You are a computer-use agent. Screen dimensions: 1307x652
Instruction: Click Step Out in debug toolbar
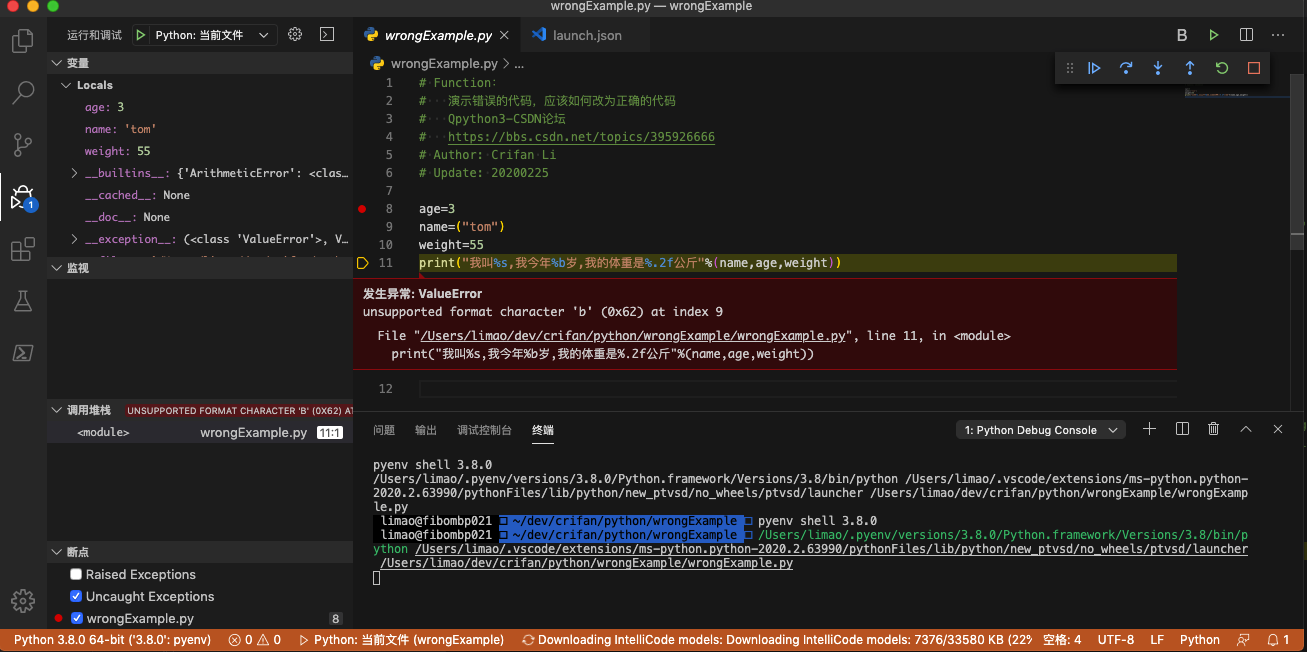point(1190,68)
